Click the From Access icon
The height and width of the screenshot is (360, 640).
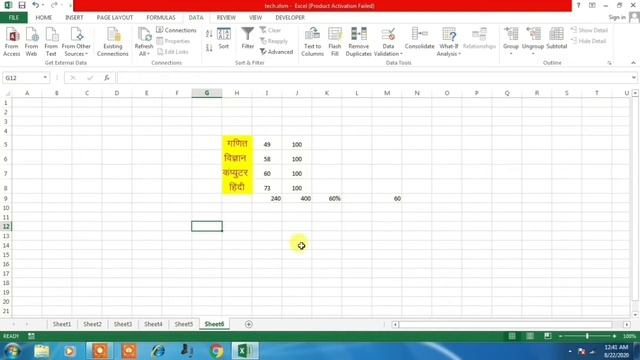point(12,42)
